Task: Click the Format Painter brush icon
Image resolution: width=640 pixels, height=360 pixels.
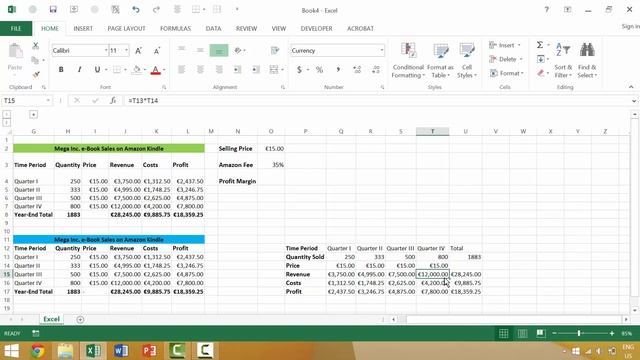Action: (x=36, y=74)
